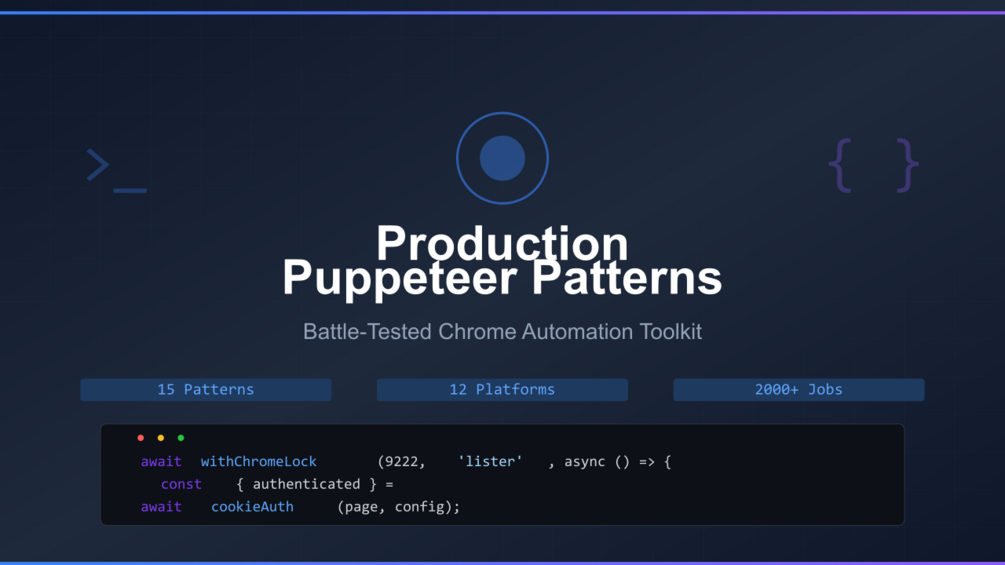
Task: Click the "Puppeteer Patterns" title line
Action: pyautogui.click(x=502, y=278)
